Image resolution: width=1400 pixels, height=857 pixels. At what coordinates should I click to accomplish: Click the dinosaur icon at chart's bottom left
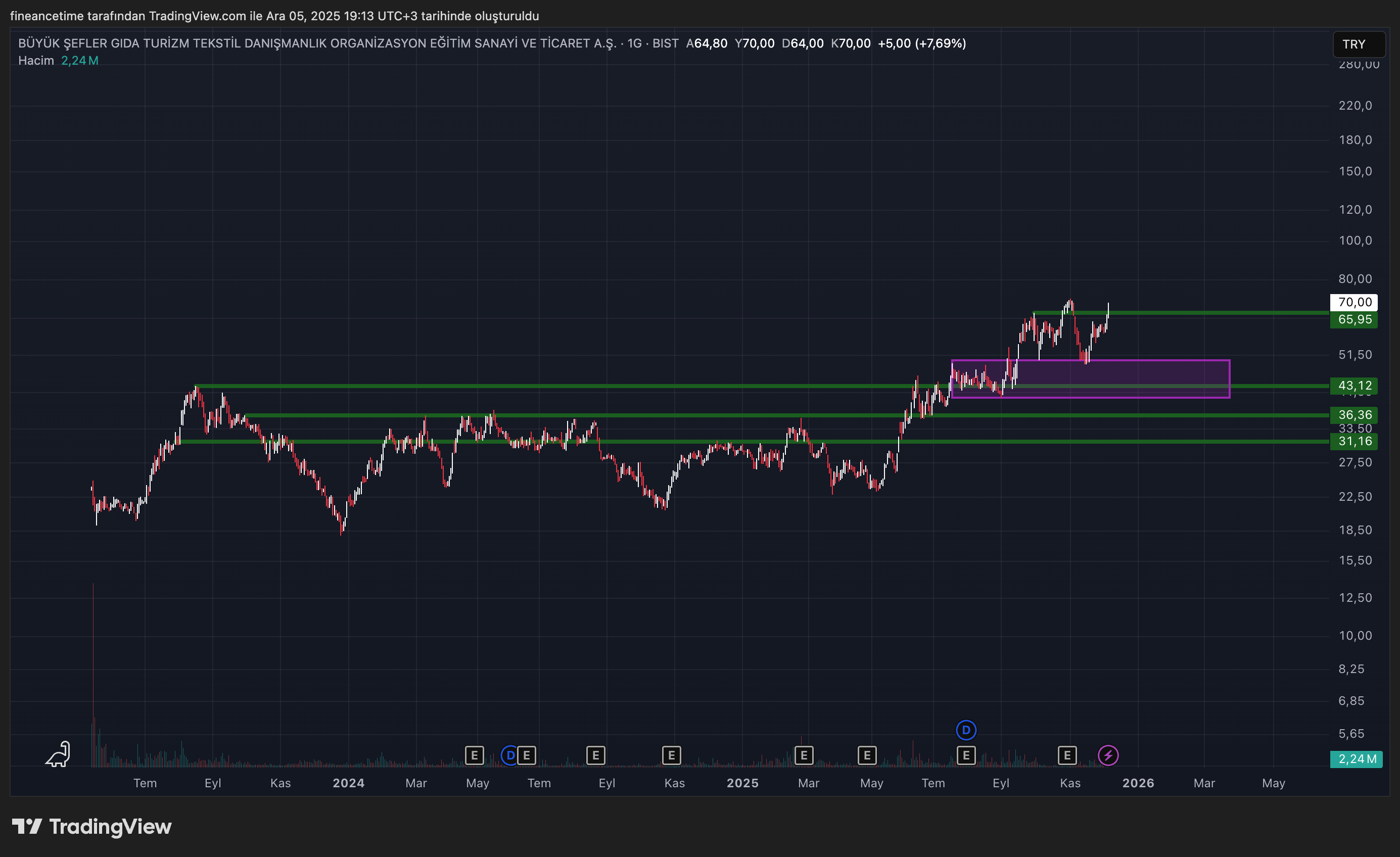58,754
